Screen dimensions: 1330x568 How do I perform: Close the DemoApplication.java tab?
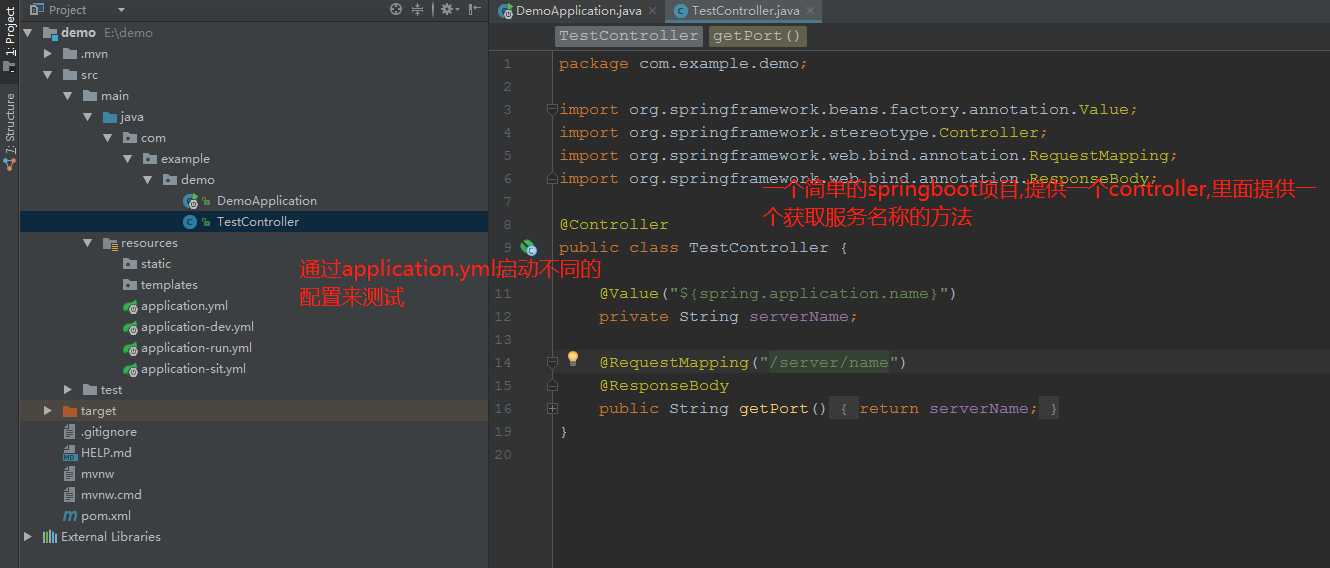tap(653, 11)
